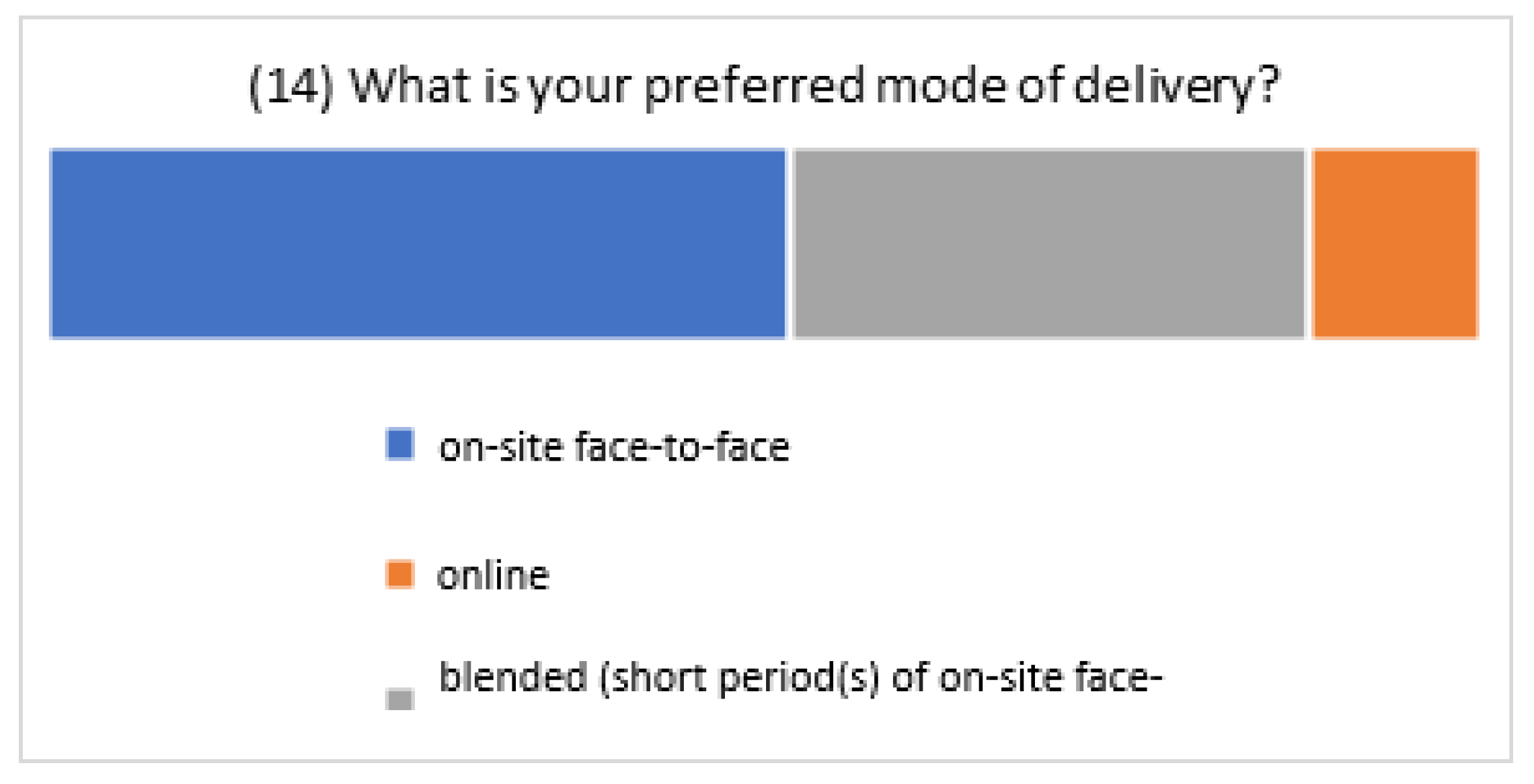
Task: Select the orange online bar segment
Action: pyautogui.click(x=1394, y=243)
